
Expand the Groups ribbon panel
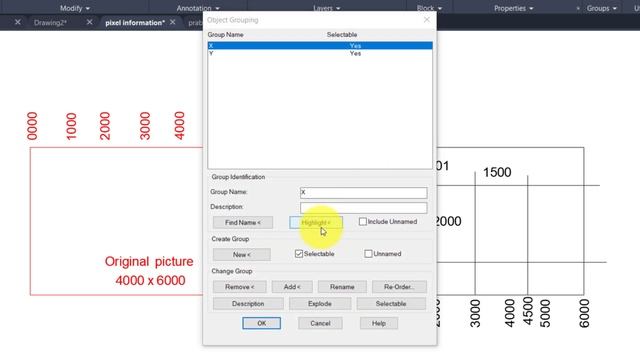point(602,8)
